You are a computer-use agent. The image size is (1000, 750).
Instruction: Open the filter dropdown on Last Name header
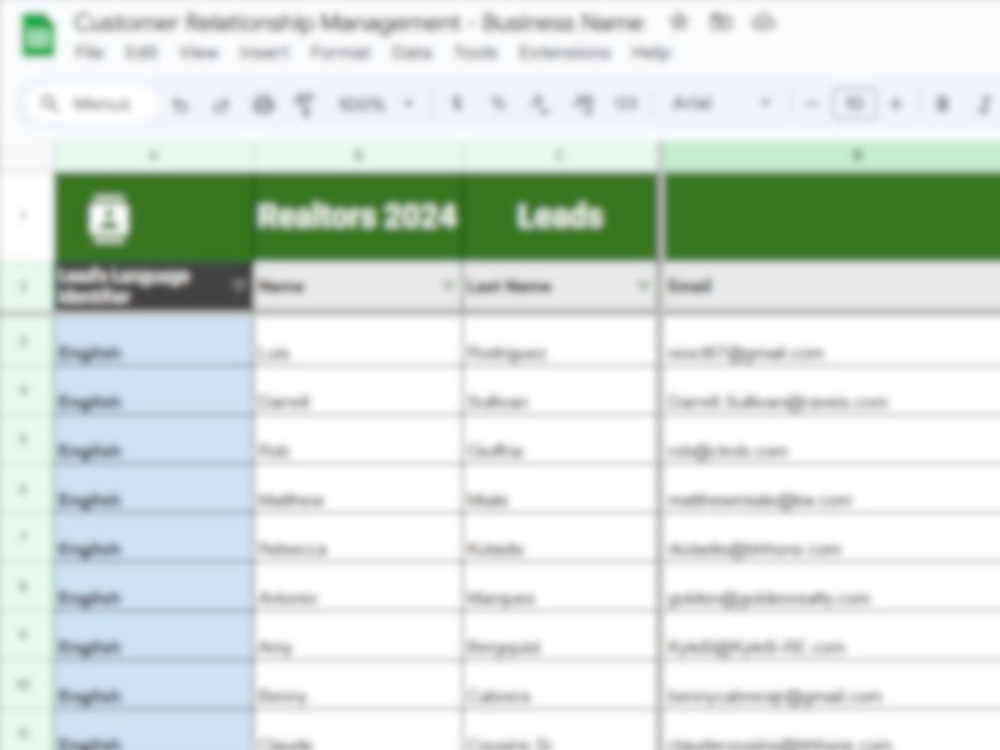[643, 285]
